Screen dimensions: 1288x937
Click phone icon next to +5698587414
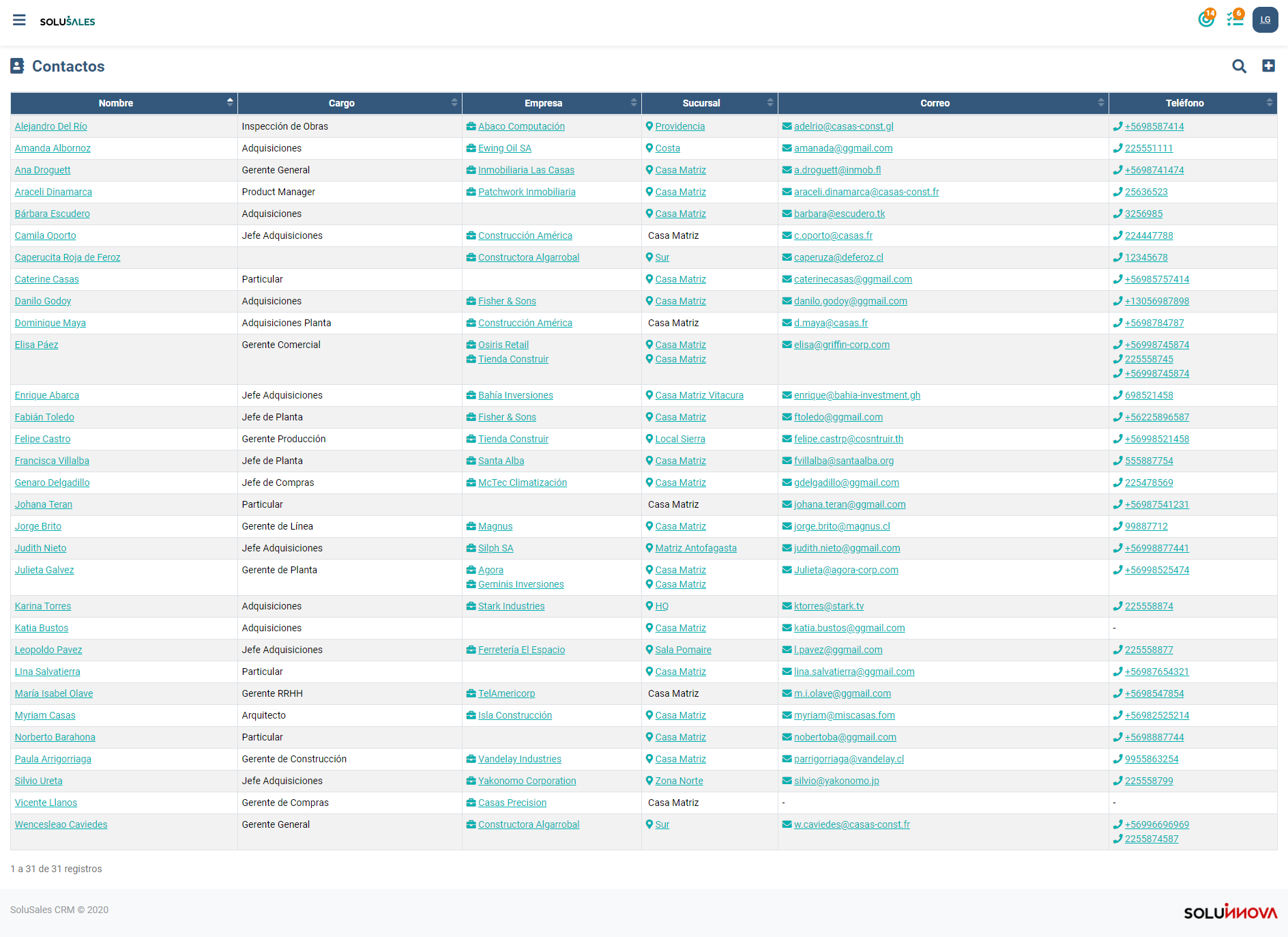coord(1117,126)
